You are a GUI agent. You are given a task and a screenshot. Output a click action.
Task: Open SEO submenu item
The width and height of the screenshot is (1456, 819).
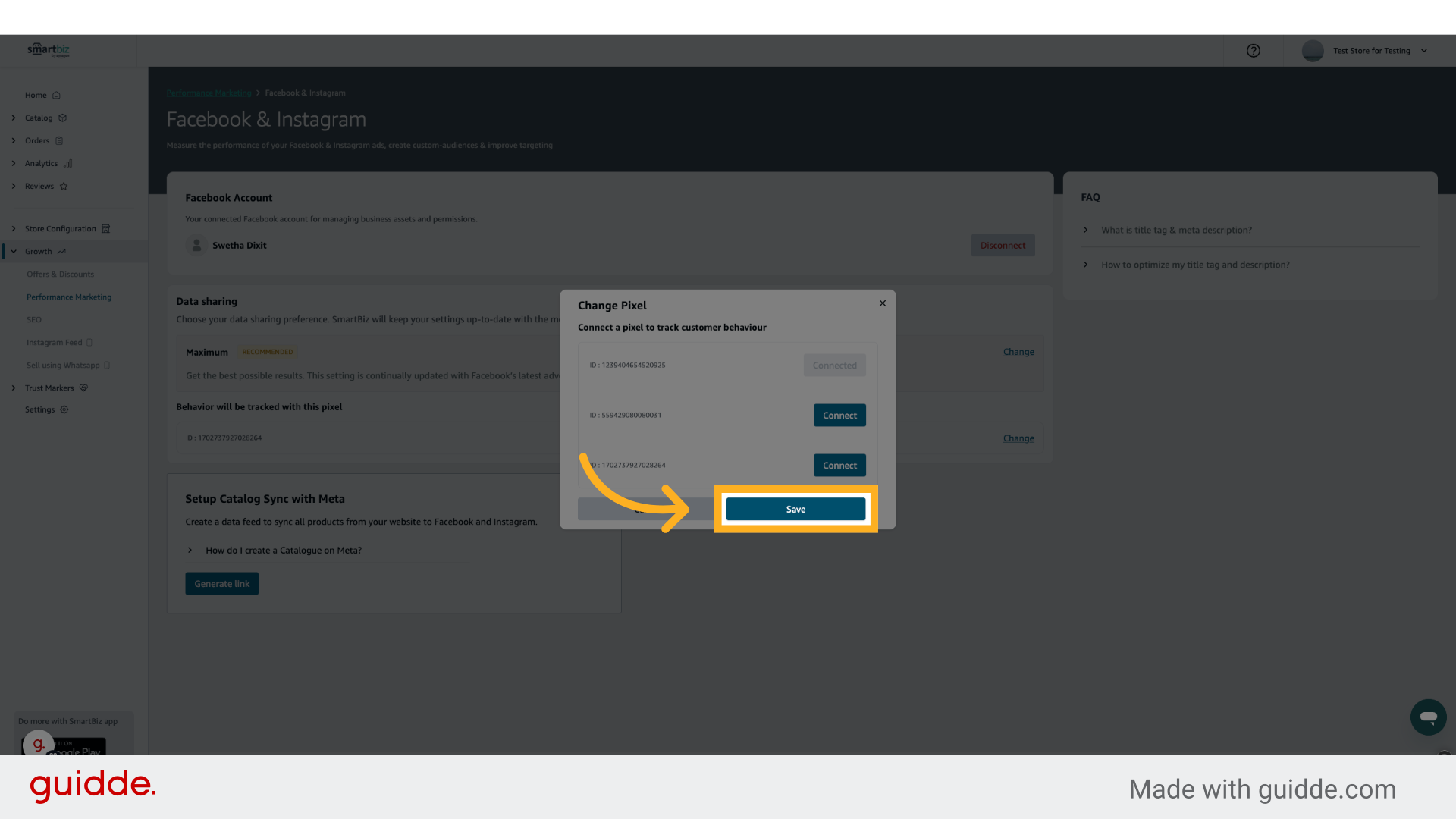click(x=34, y=320)
